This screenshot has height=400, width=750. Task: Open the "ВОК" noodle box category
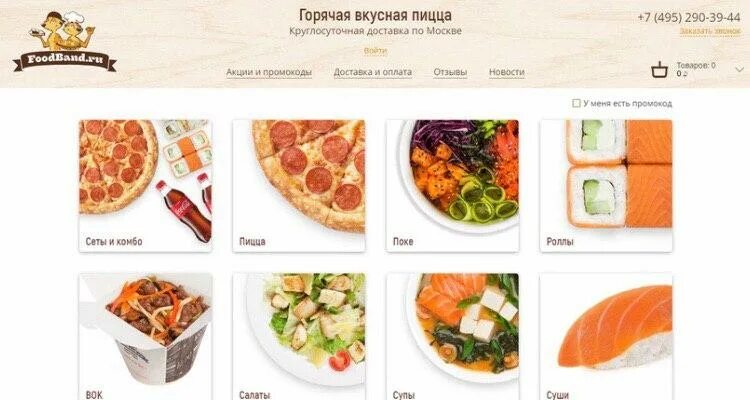145,337
